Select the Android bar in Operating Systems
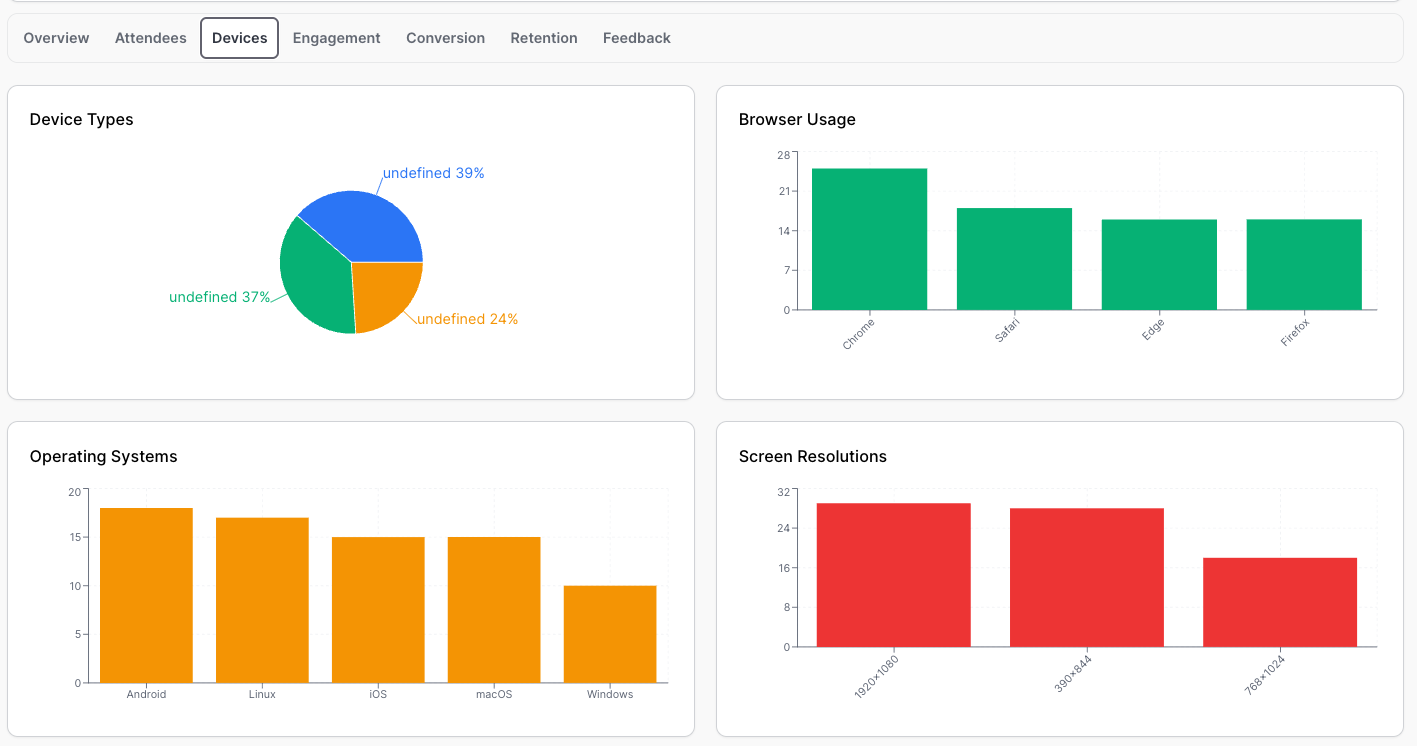The image size is (1417, 746). (146, 595)
